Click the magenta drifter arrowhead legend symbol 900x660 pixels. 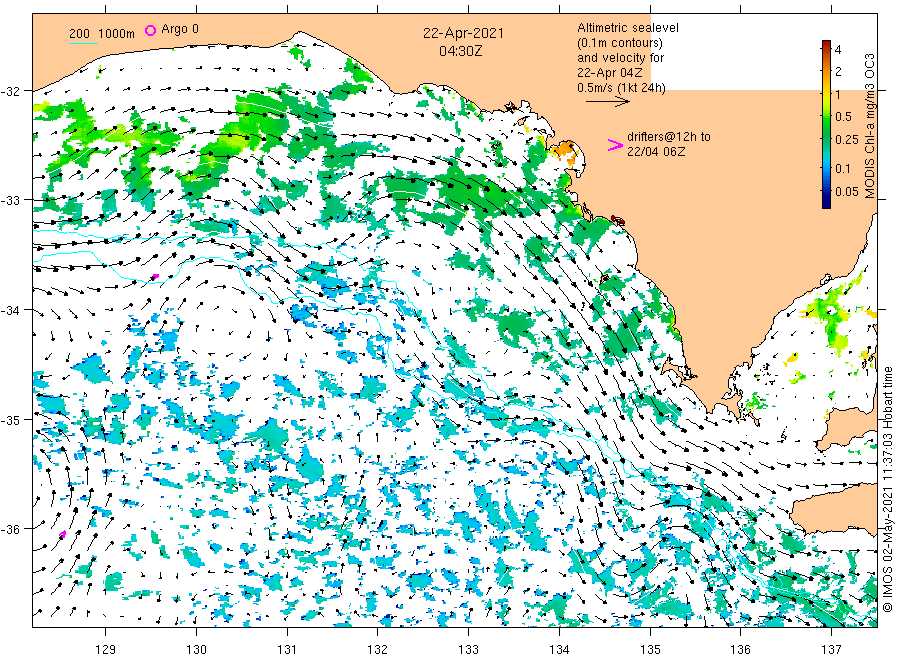(615, 146)
